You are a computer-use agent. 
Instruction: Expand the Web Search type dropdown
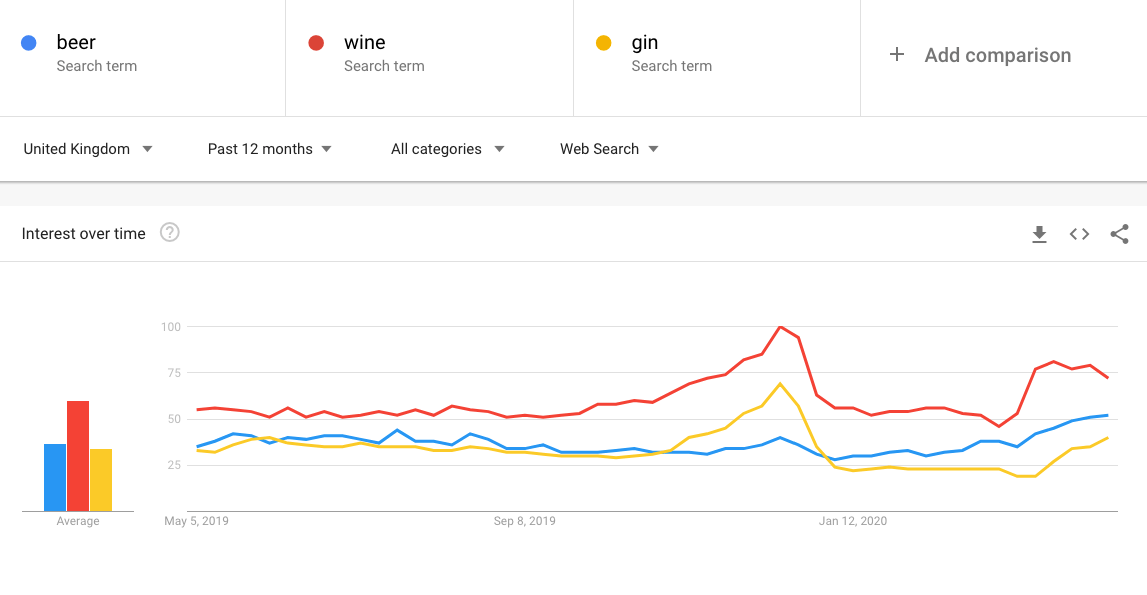click(x=609, y=149)
